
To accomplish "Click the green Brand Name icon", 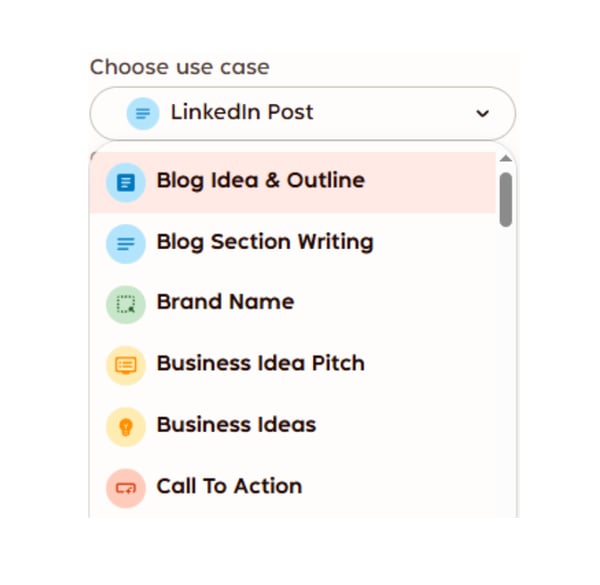I will 126,305.
